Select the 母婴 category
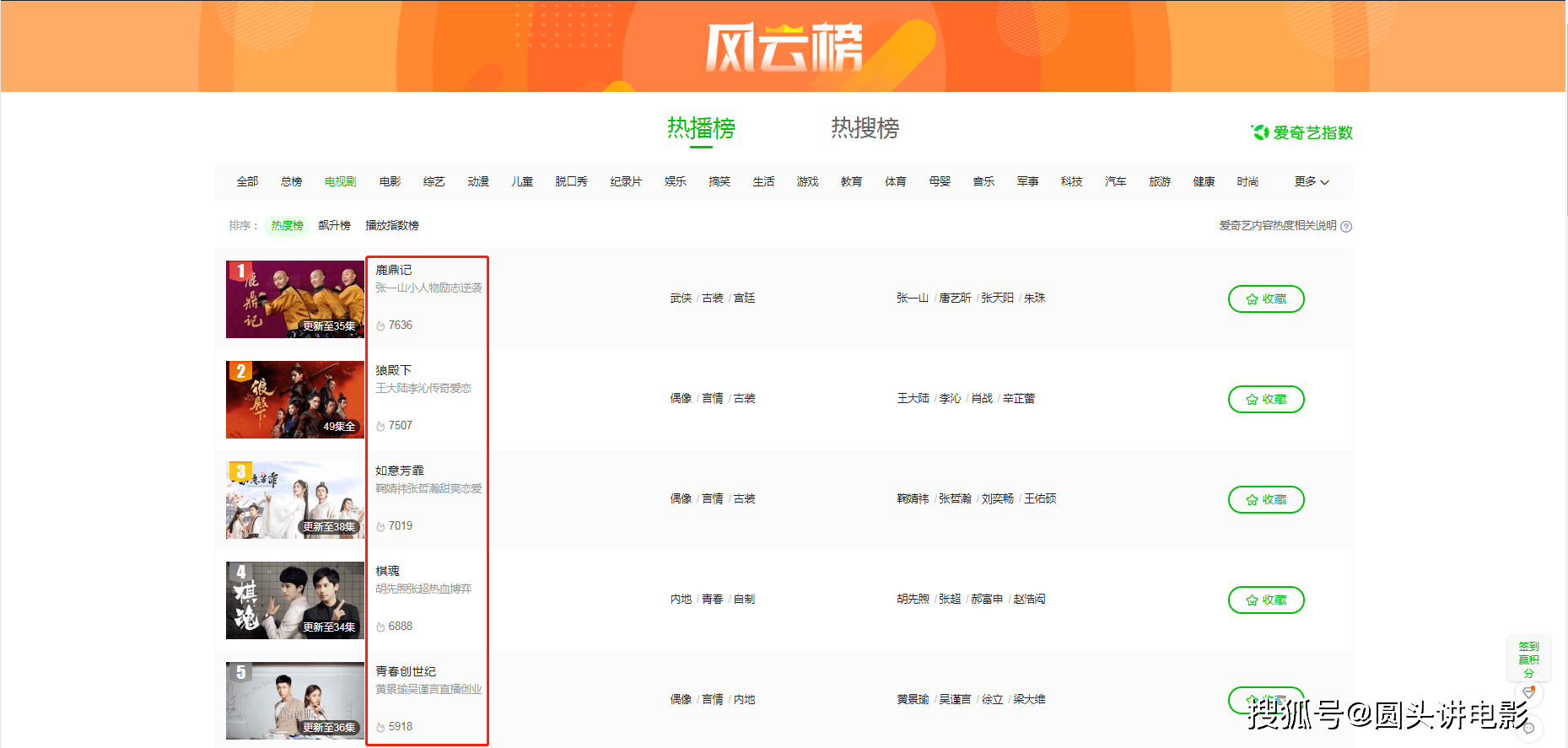This screenshot has width=1568, height=748. tap(940, 181)
